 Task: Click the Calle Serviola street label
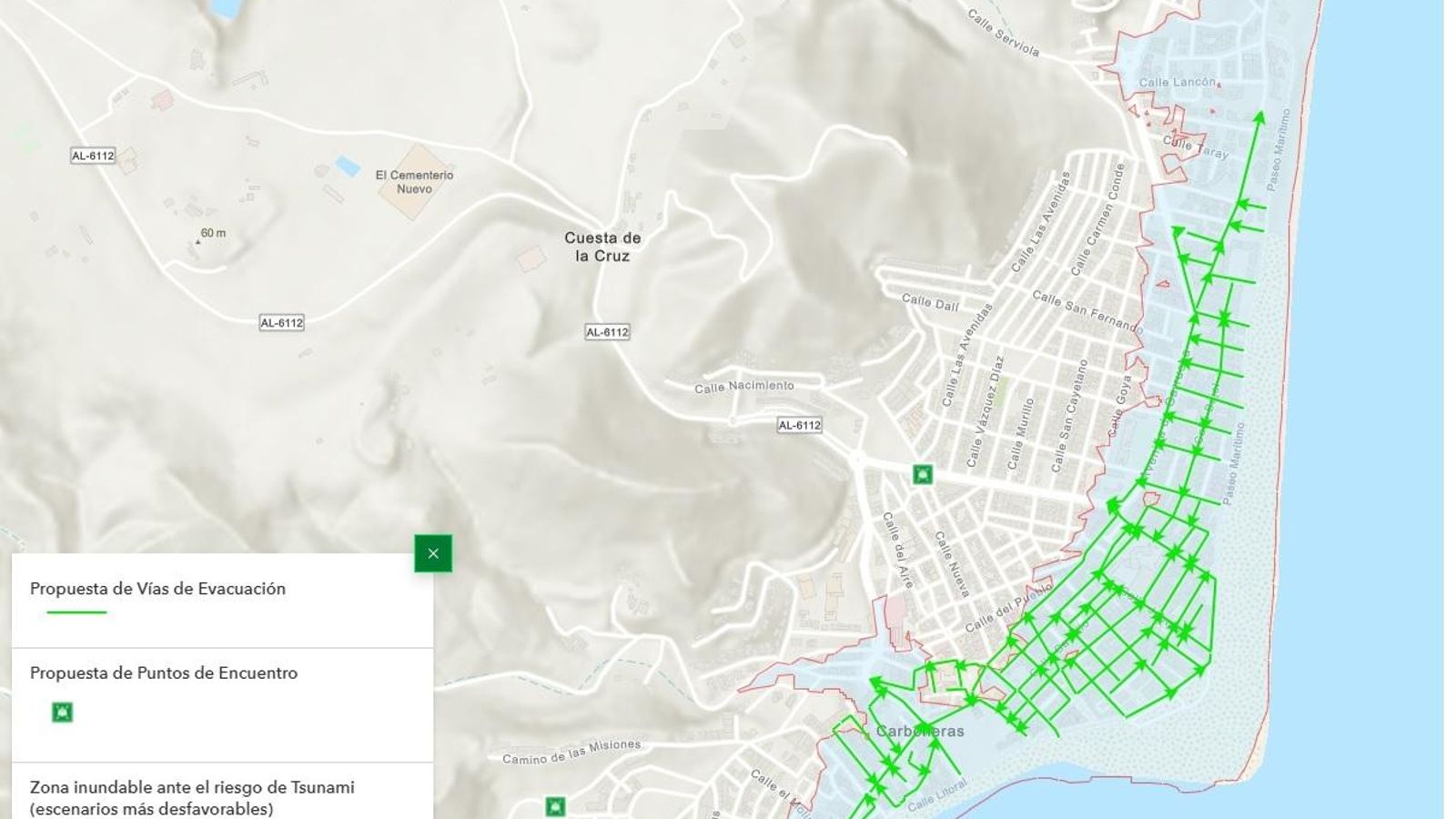[x=1003, y=34]
